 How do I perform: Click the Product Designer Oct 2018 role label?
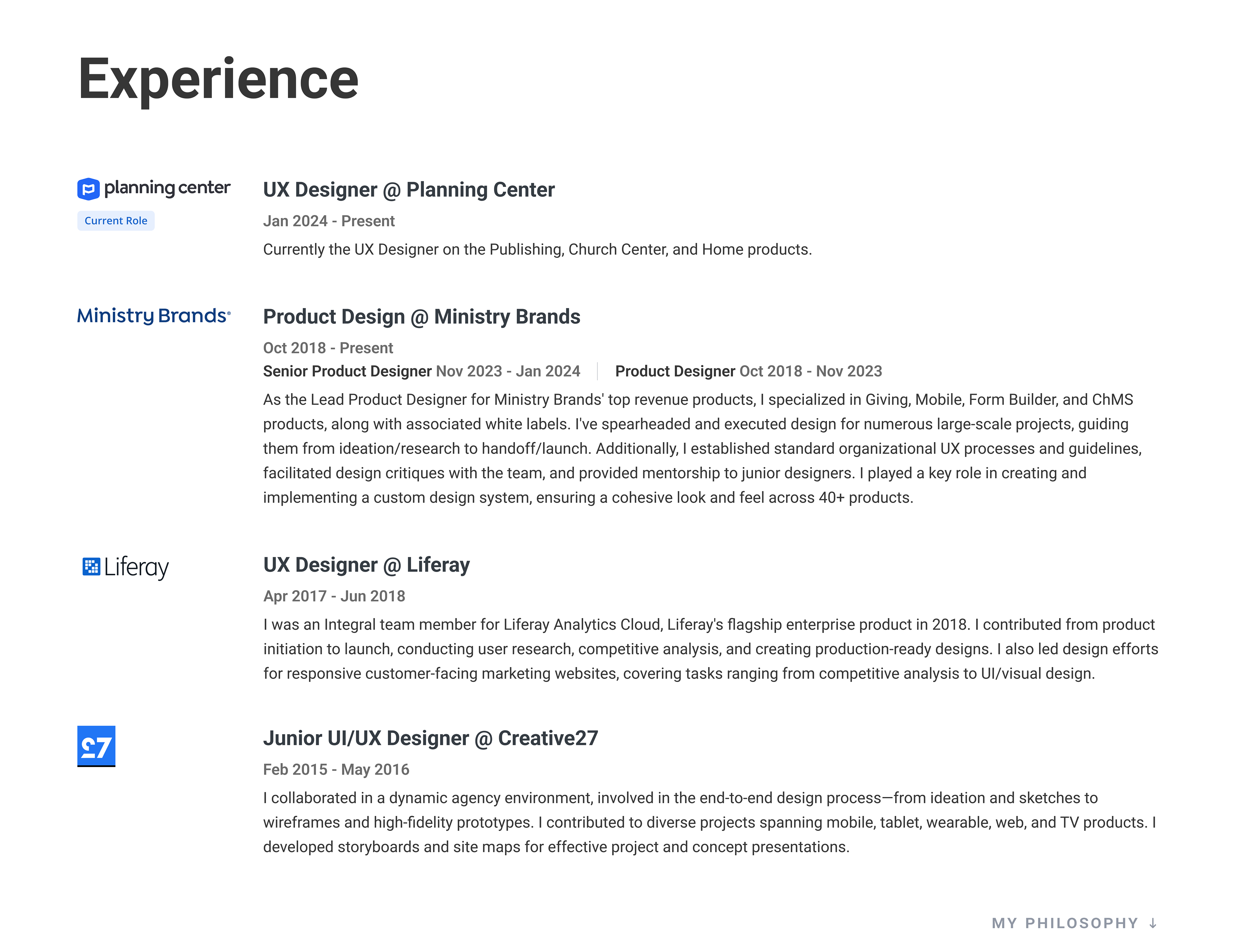pyautogui.click(x=675, y=371)
